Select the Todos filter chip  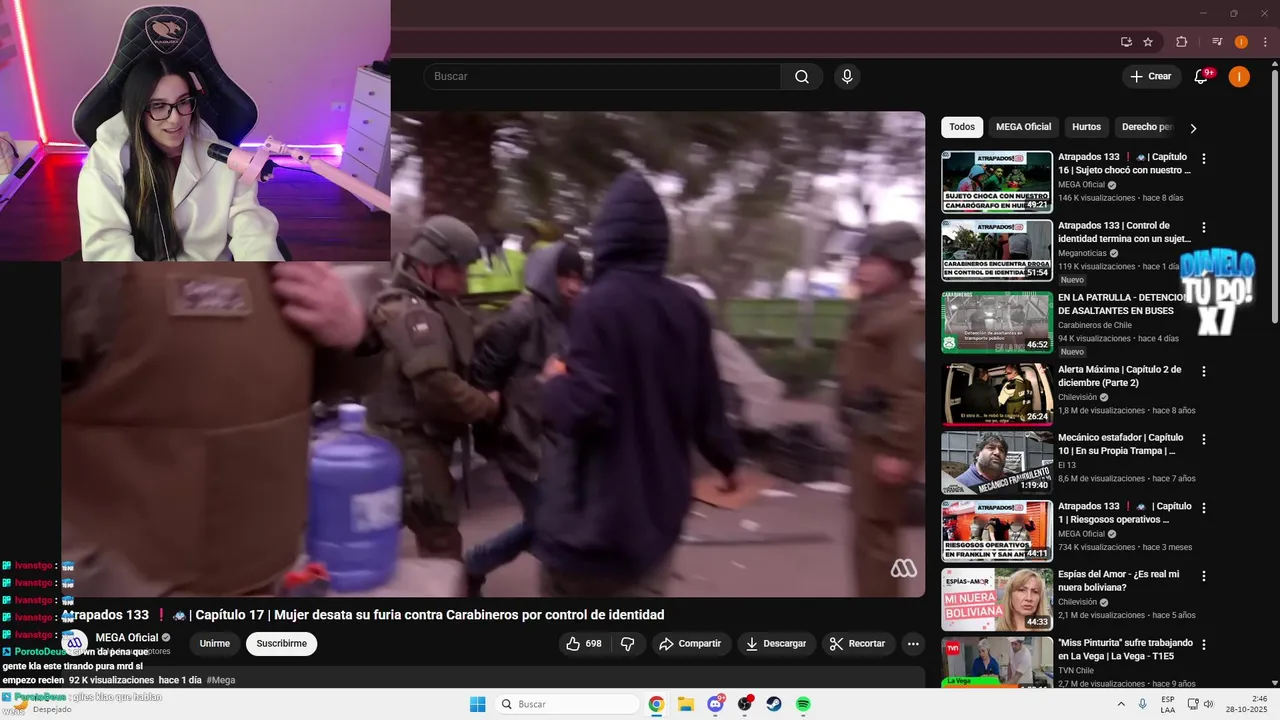[x=962, y=127]
